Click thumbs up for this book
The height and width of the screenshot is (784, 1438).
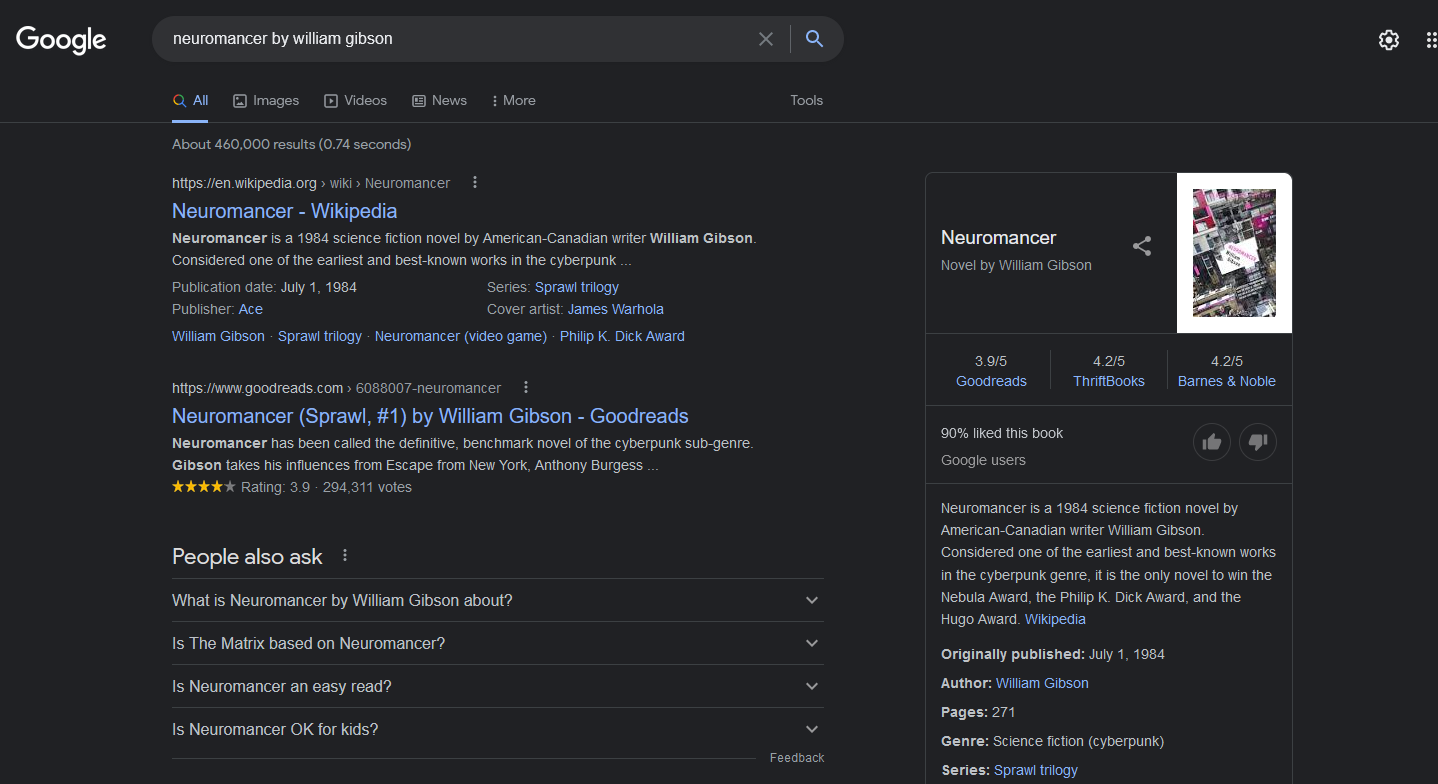point(1212,442)
